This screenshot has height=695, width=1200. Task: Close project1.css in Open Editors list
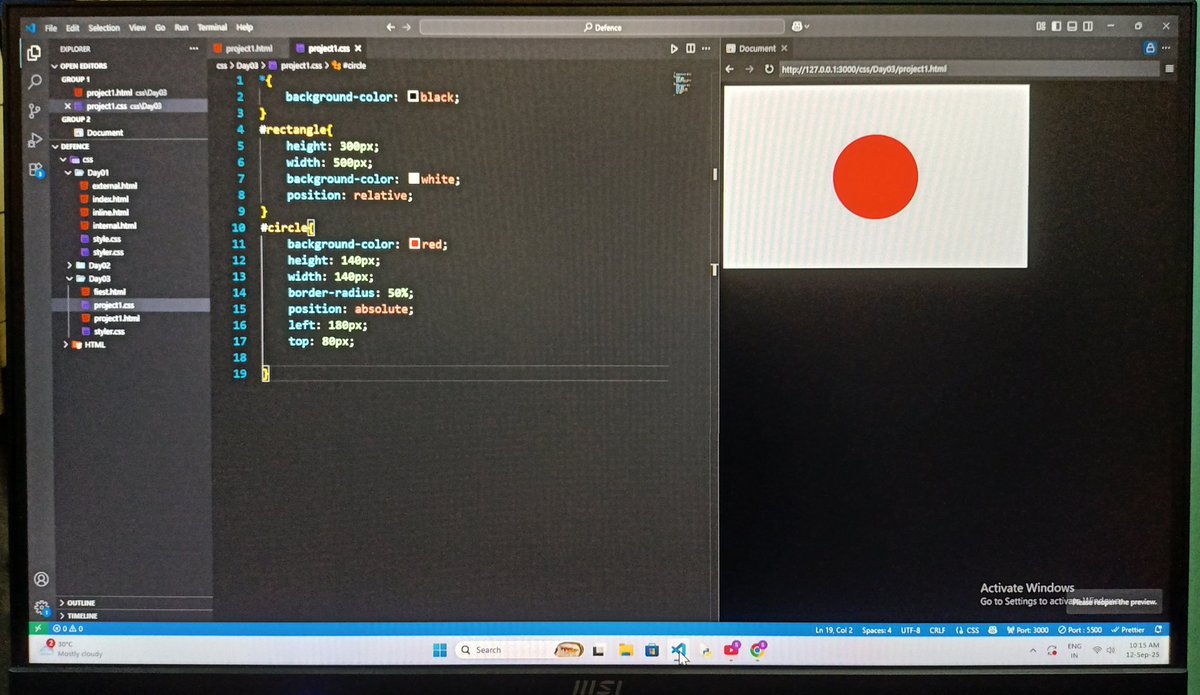[67, 105]
